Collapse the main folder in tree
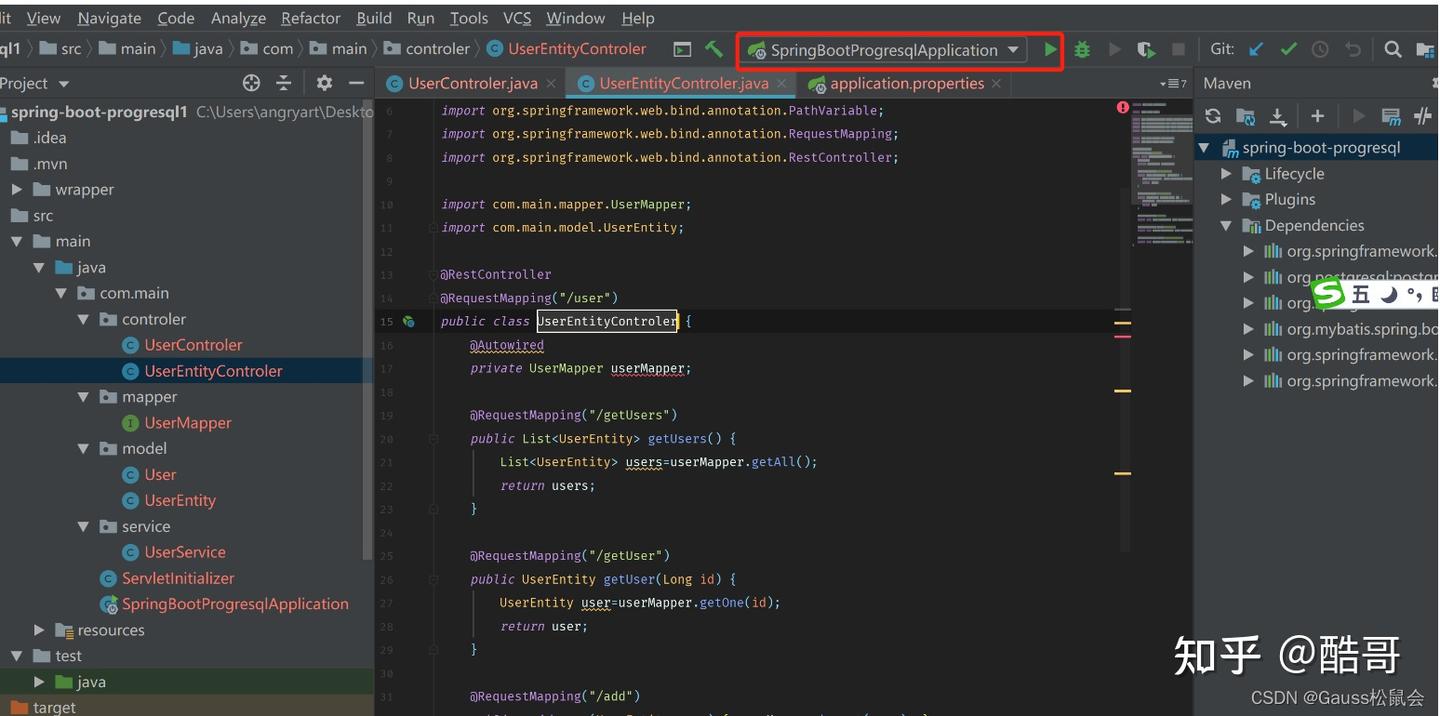 pos(16,241)
